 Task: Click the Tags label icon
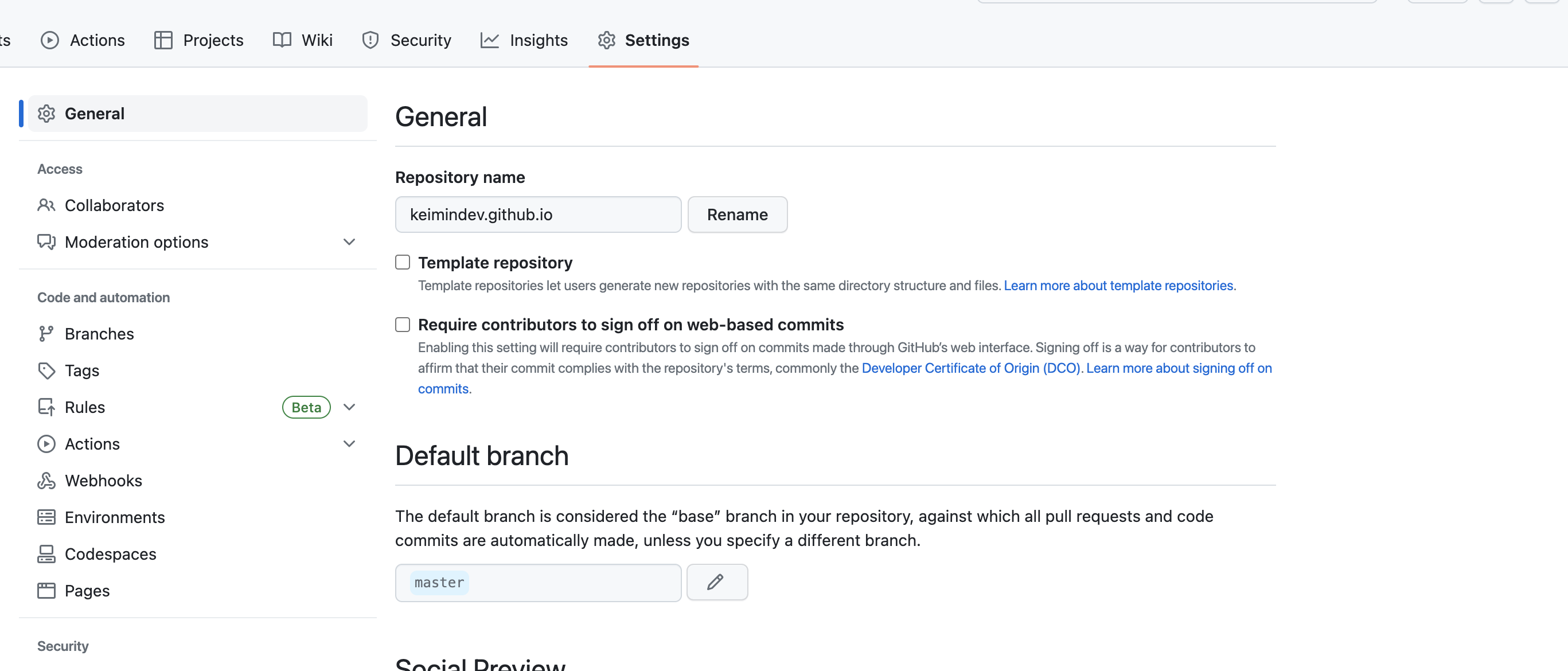pyautogui.click(x=46, y=370)
